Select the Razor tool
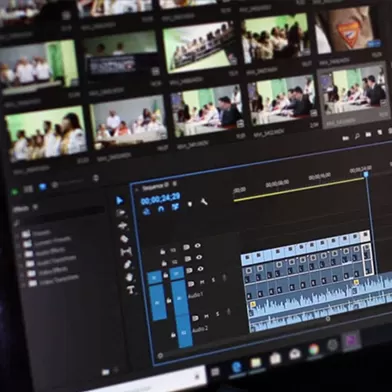392x392 pixels. 124,239
